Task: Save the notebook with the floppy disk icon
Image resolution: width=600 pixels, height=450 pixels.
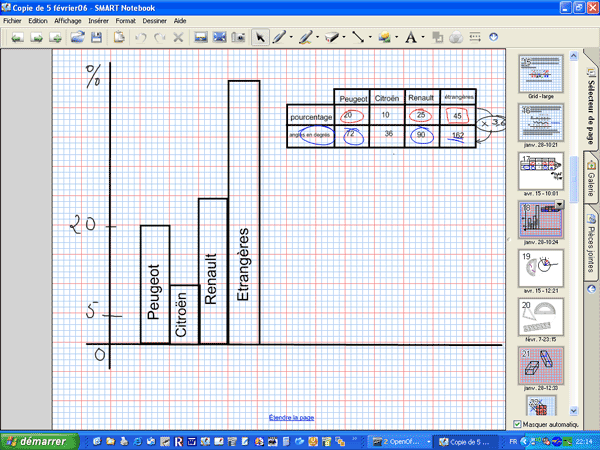Action: (96, 37)
